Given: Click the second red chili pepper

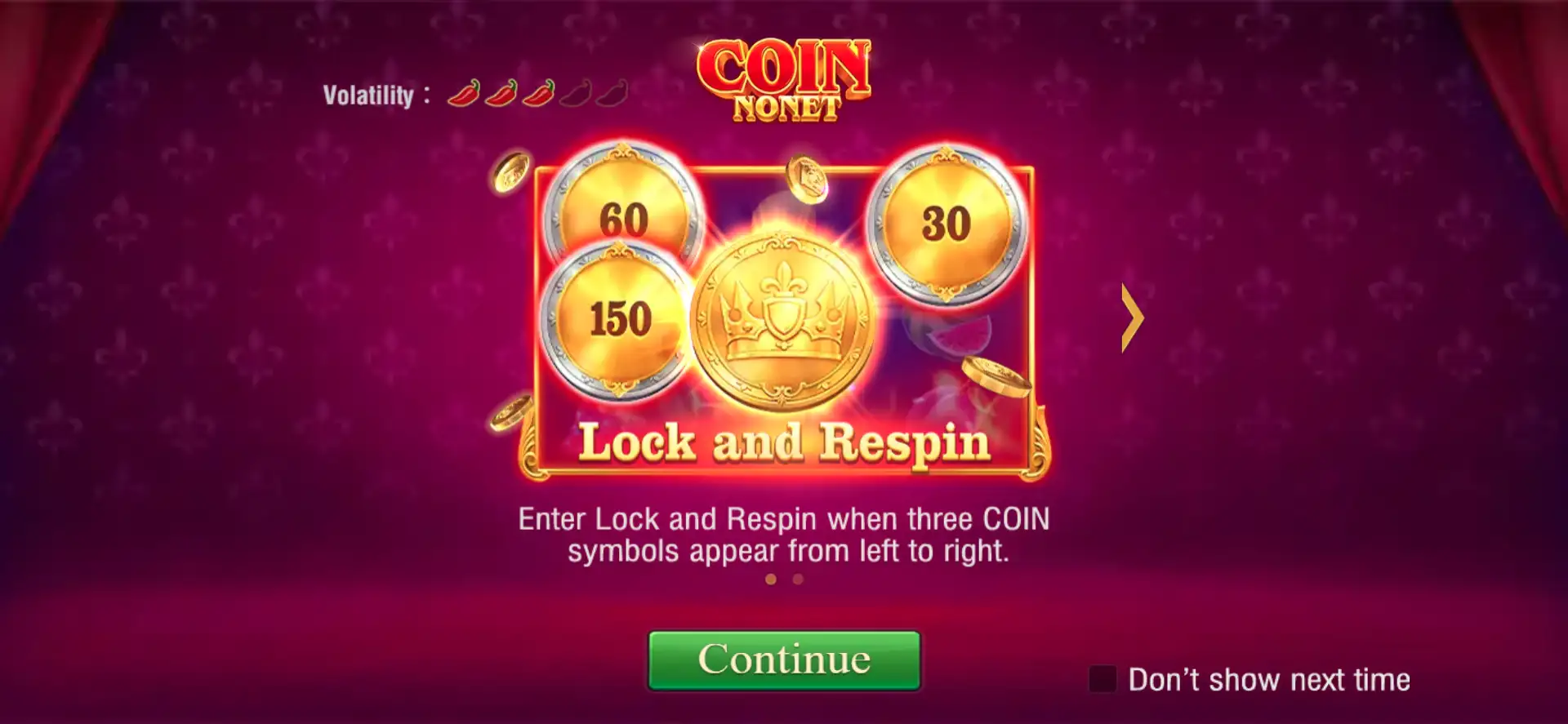Looking at the screenshot, I should click(501, 93).
